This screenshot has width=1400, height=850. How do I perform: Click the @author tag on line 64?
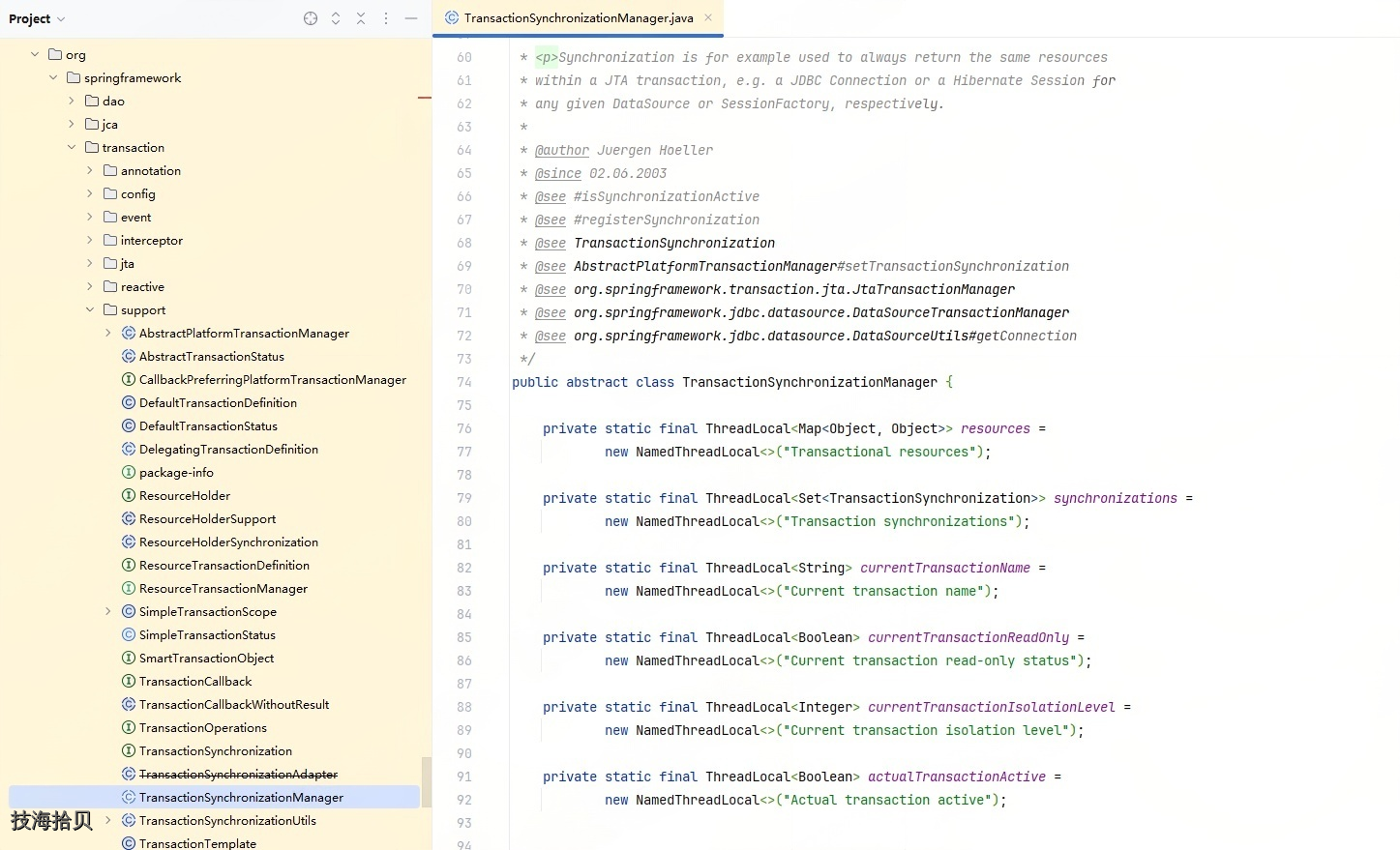click(x=562, y=151)
